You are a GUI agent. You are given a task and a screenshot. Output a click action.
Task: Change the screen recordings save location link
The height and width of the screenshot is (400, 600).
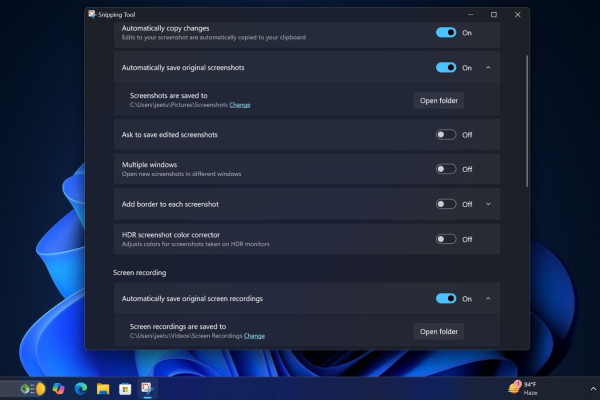click(254, 336)
